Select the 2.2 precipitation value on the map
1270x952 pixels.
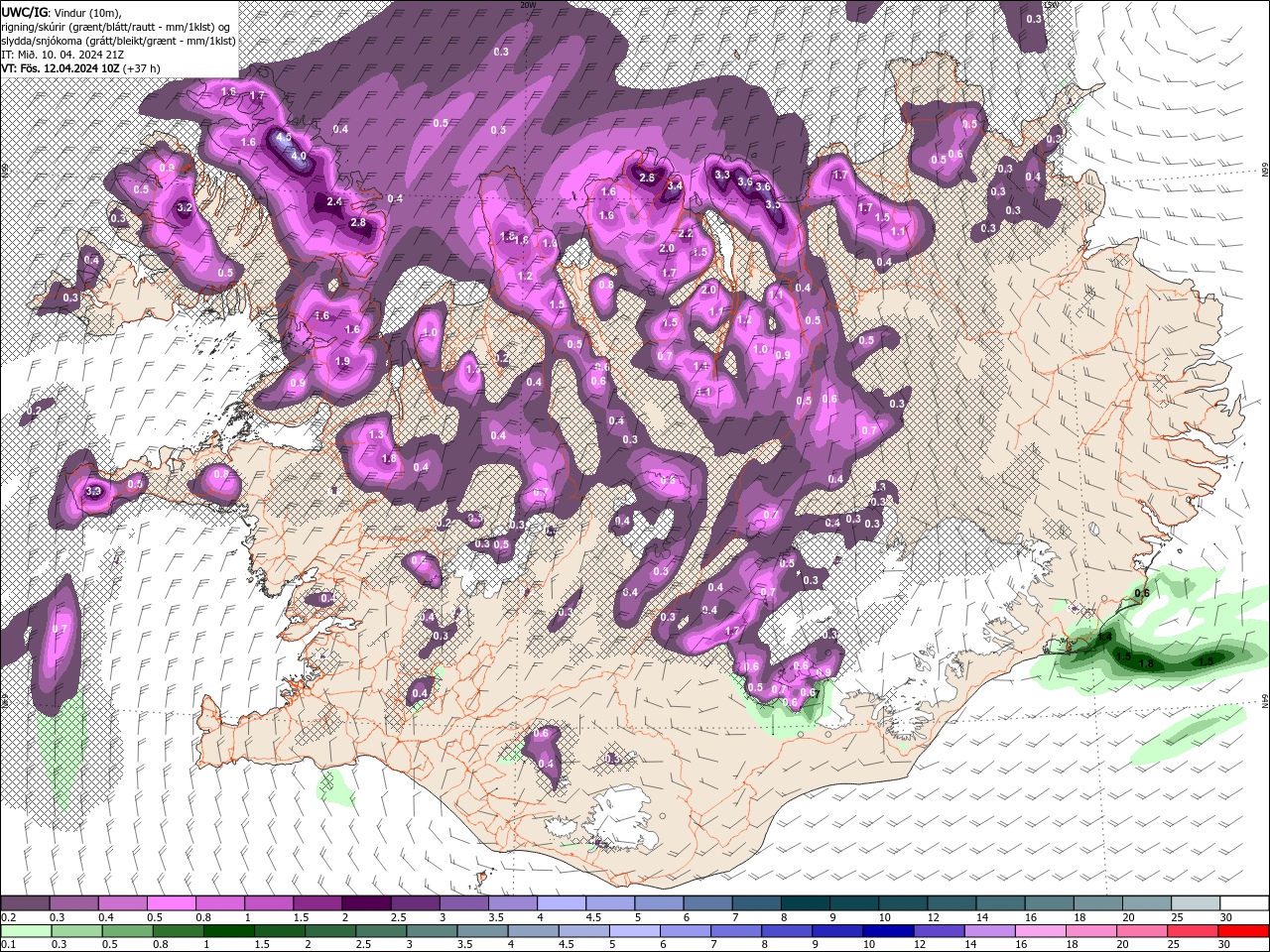[686, 234]
